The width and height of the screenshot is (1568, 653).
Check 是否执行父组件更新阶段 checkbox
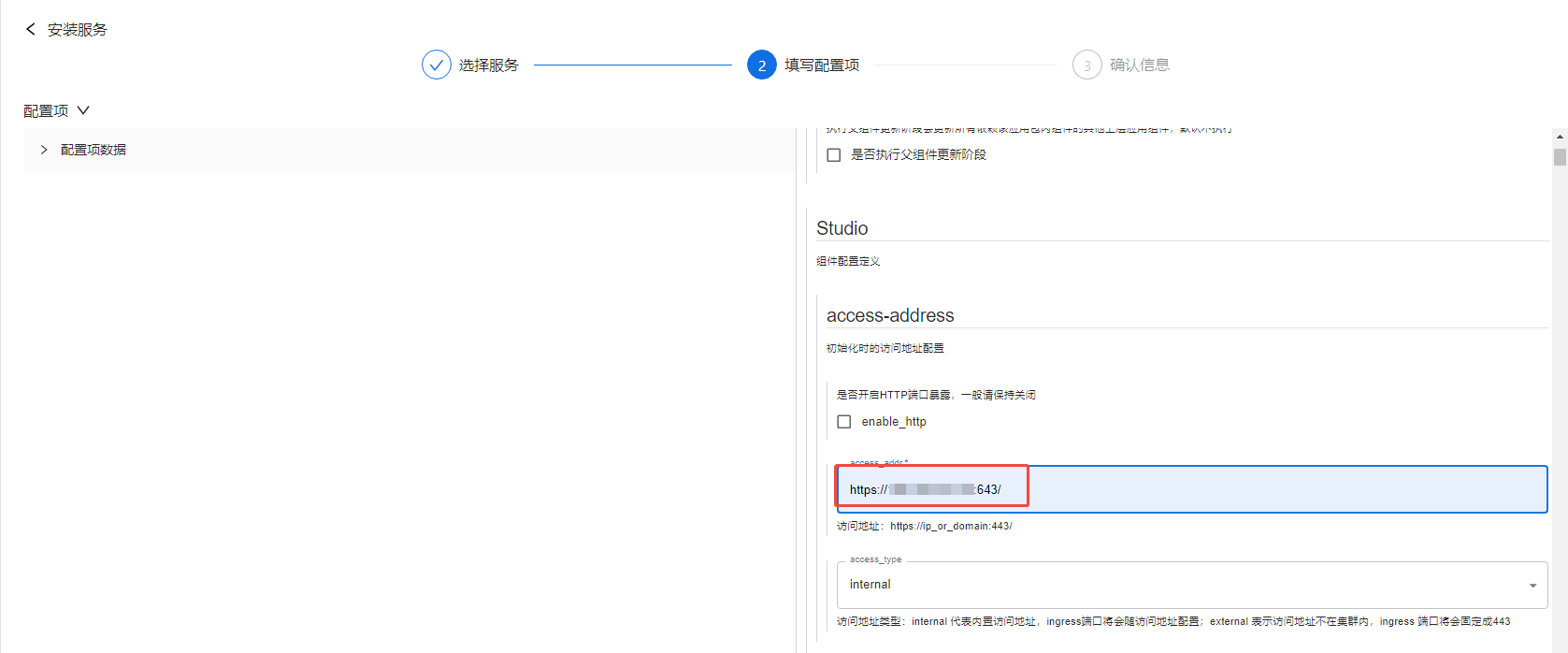point(834,155)
